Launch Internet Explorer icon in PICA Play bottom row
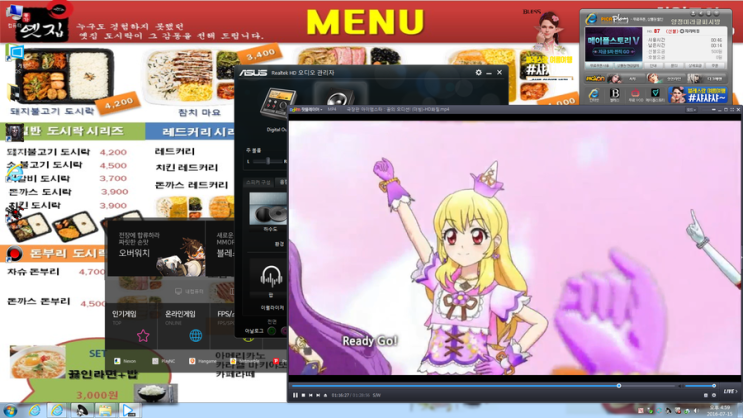 [594, 95]
